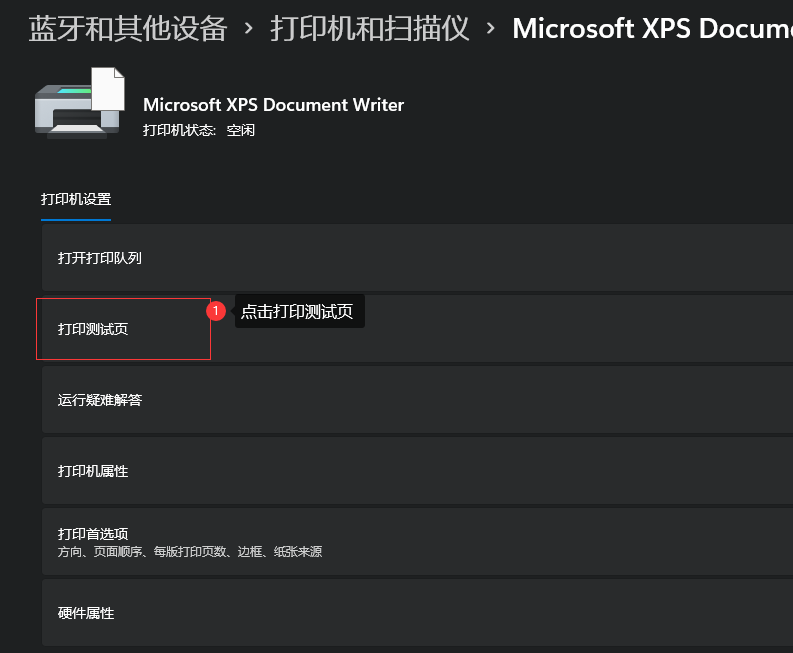Click the chevron after 蓝牙和其他设备
This screenshot has width=793, height=653.
point(249,29)
